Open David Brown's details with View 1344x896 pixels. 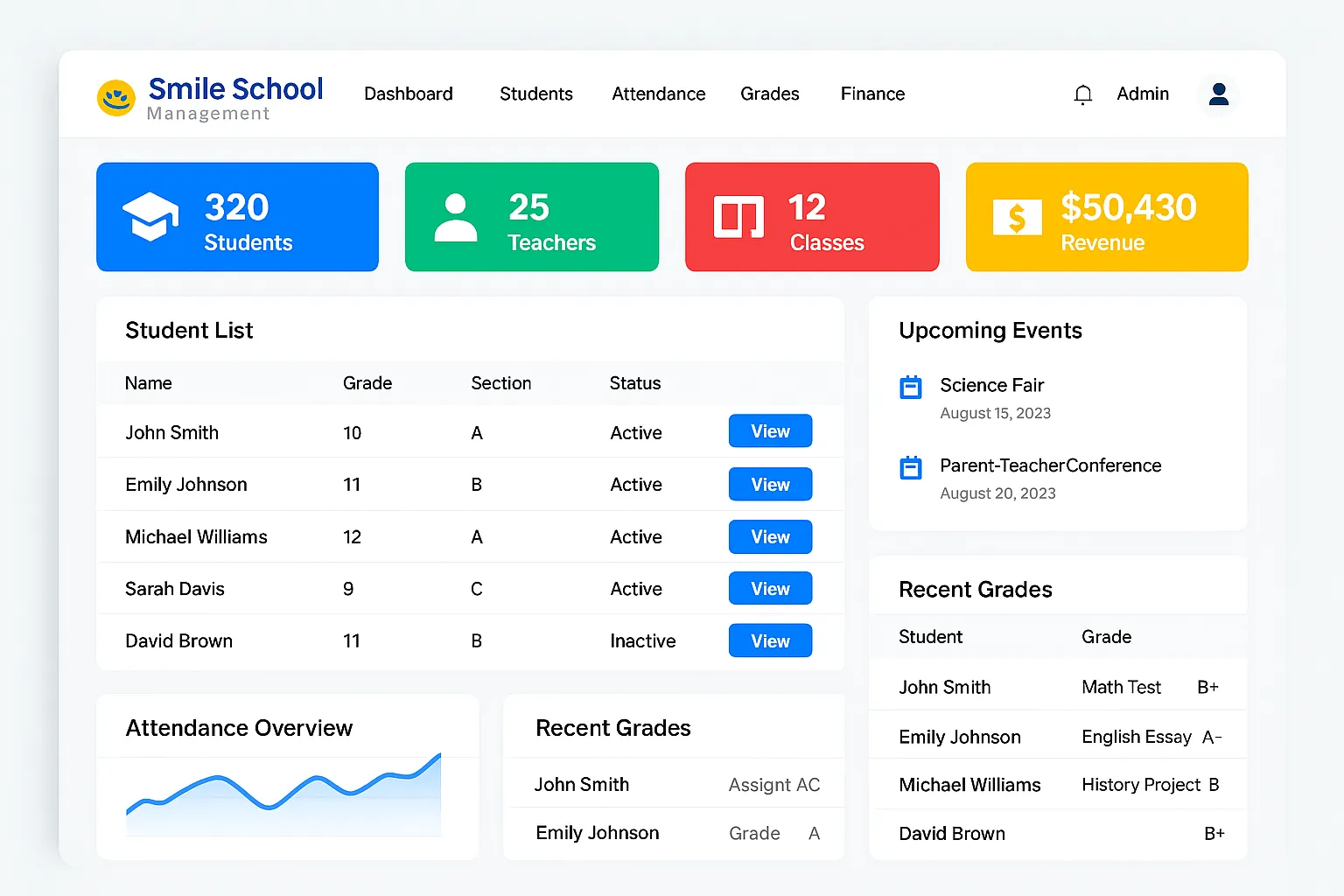pyautogui.click(x=770, y=641)
